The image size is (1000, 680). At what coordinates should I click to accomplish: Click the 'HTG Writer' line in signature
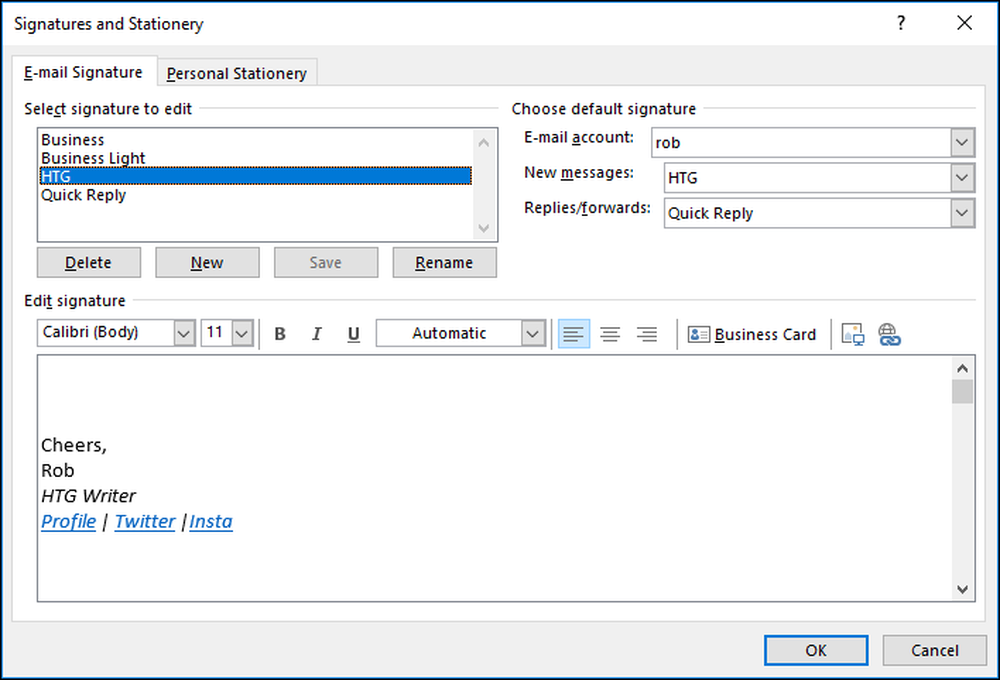click(88, 496)
